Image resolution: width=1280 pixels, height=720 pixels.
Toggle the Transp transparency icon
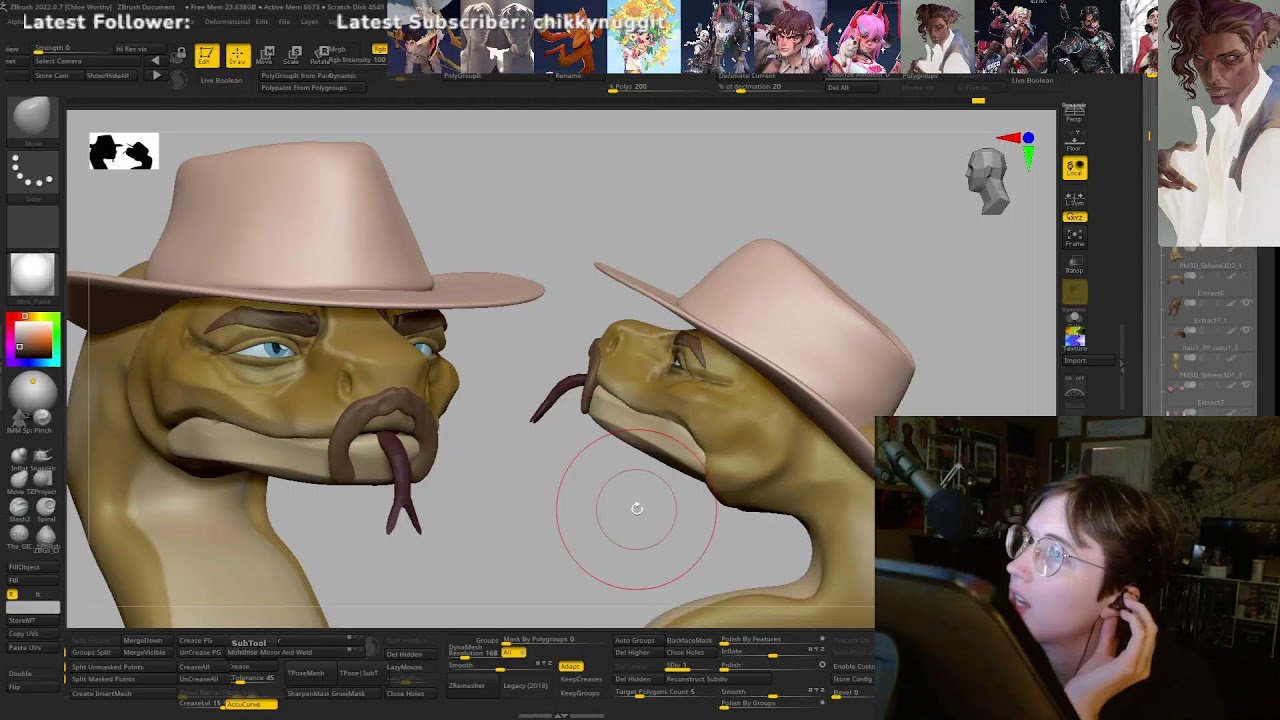[1074, 265]
